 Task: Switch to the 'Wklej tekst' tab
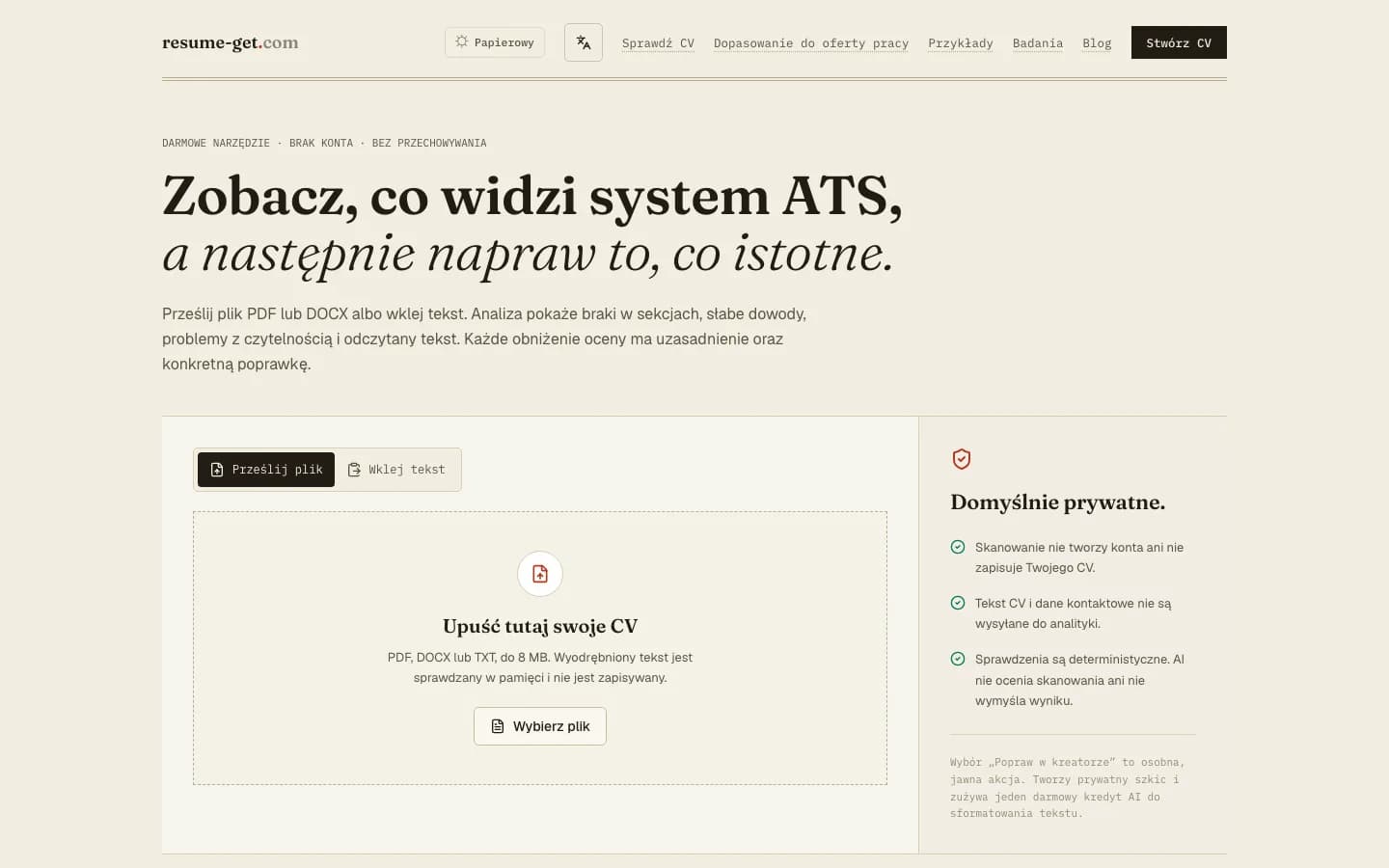(x=396, y=470)
